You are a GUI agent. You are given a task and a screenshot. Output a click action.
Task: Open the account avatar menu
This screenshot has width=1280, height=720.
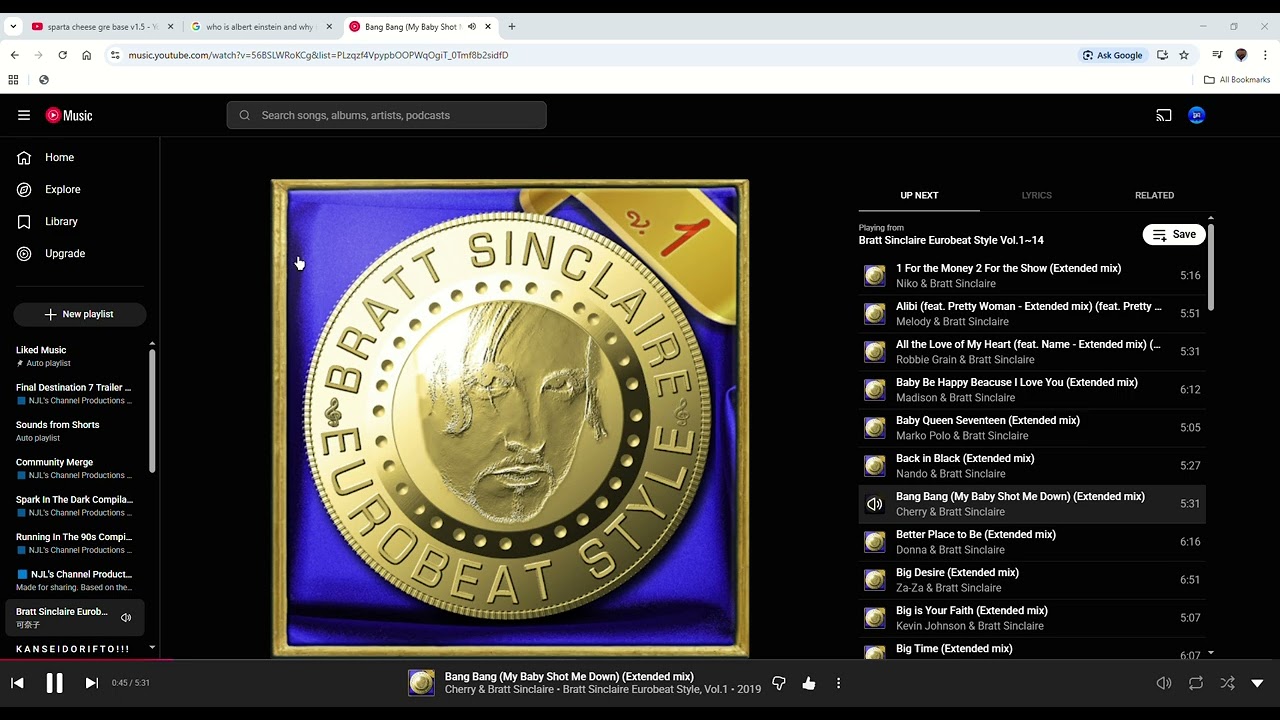[1197, 115]
